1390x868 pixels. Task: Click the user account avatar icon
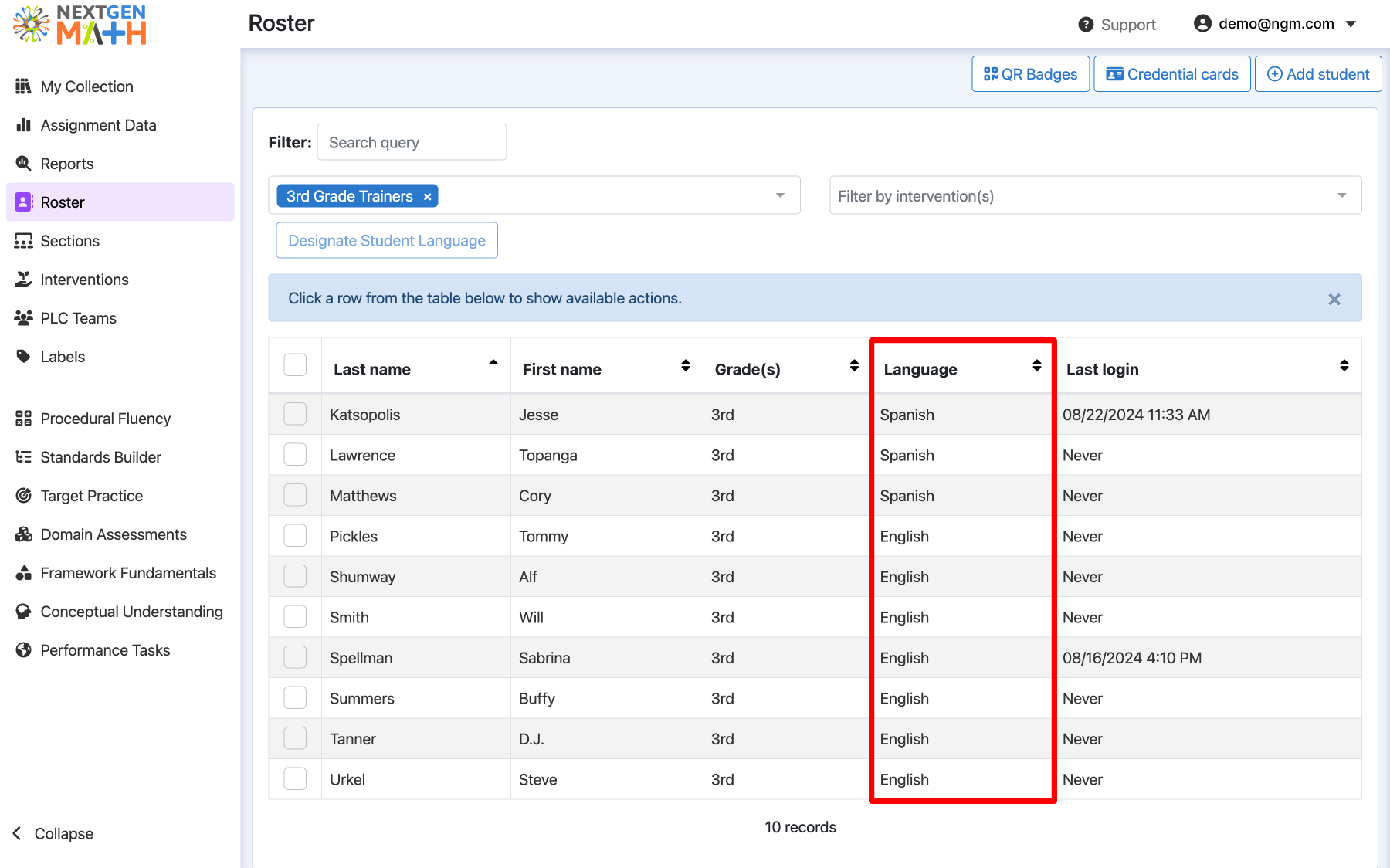click(x=1202, y=23)
